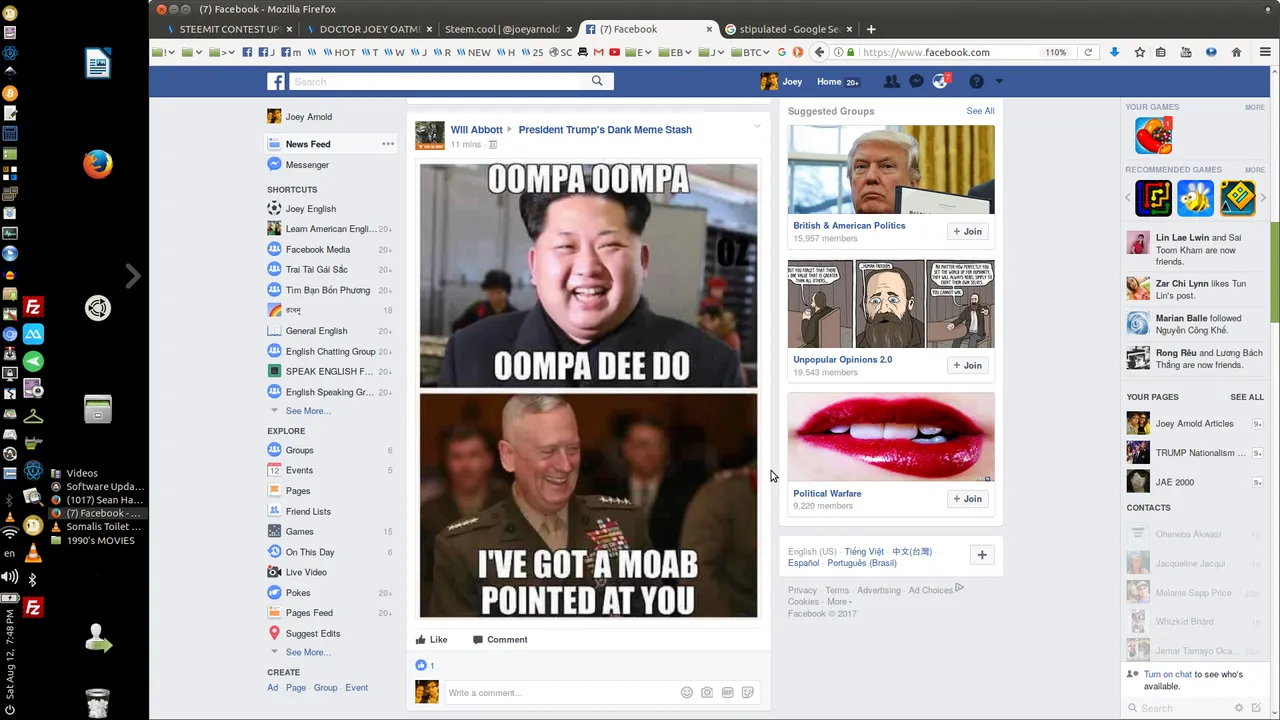This screenshot has height=720, width=1280.
Task: Launch Firefox from the desktop icon
Action: tap(97, 163)
